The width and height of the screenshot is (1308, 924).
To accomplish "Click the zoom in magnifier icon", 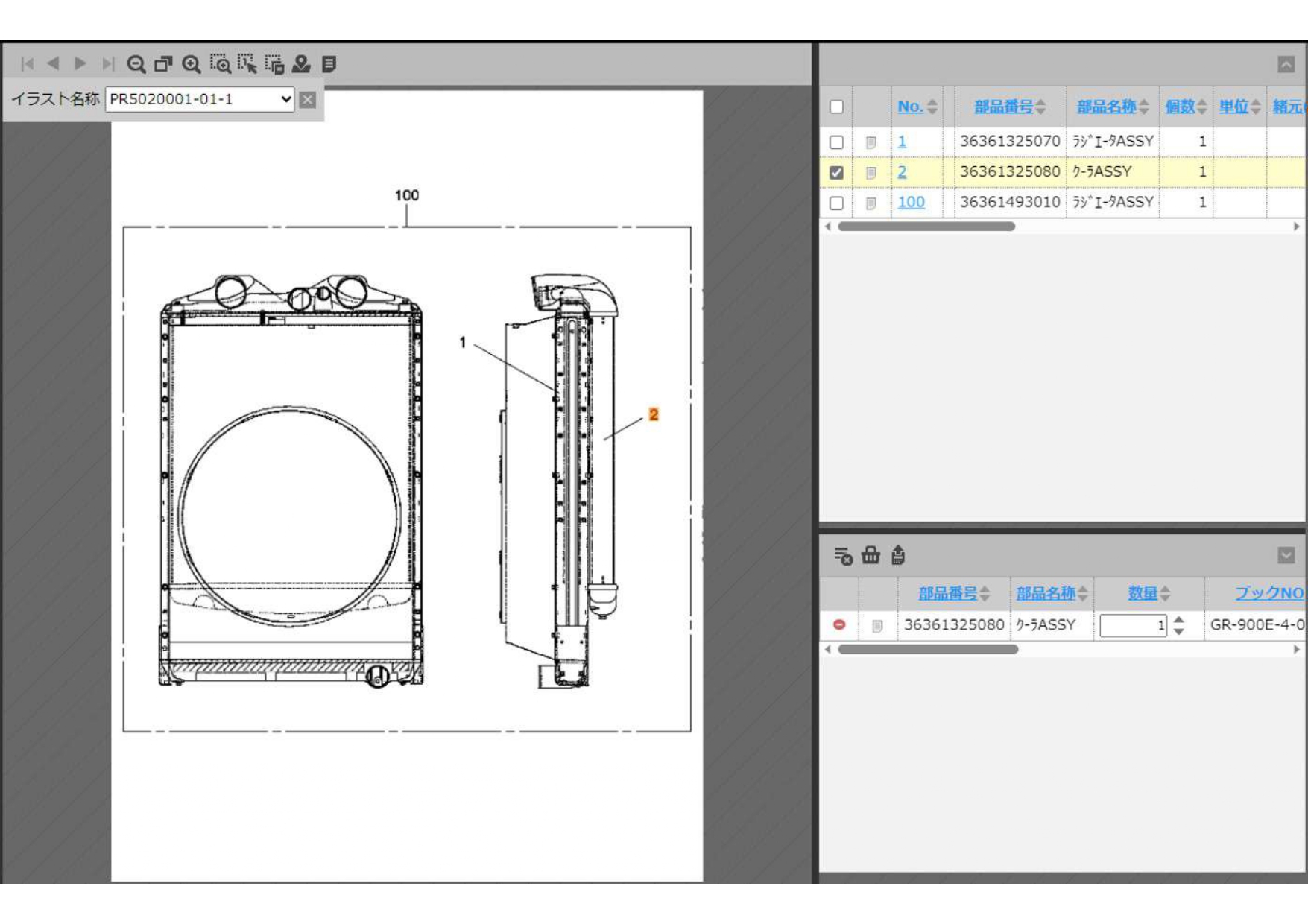I will [192, 65].
